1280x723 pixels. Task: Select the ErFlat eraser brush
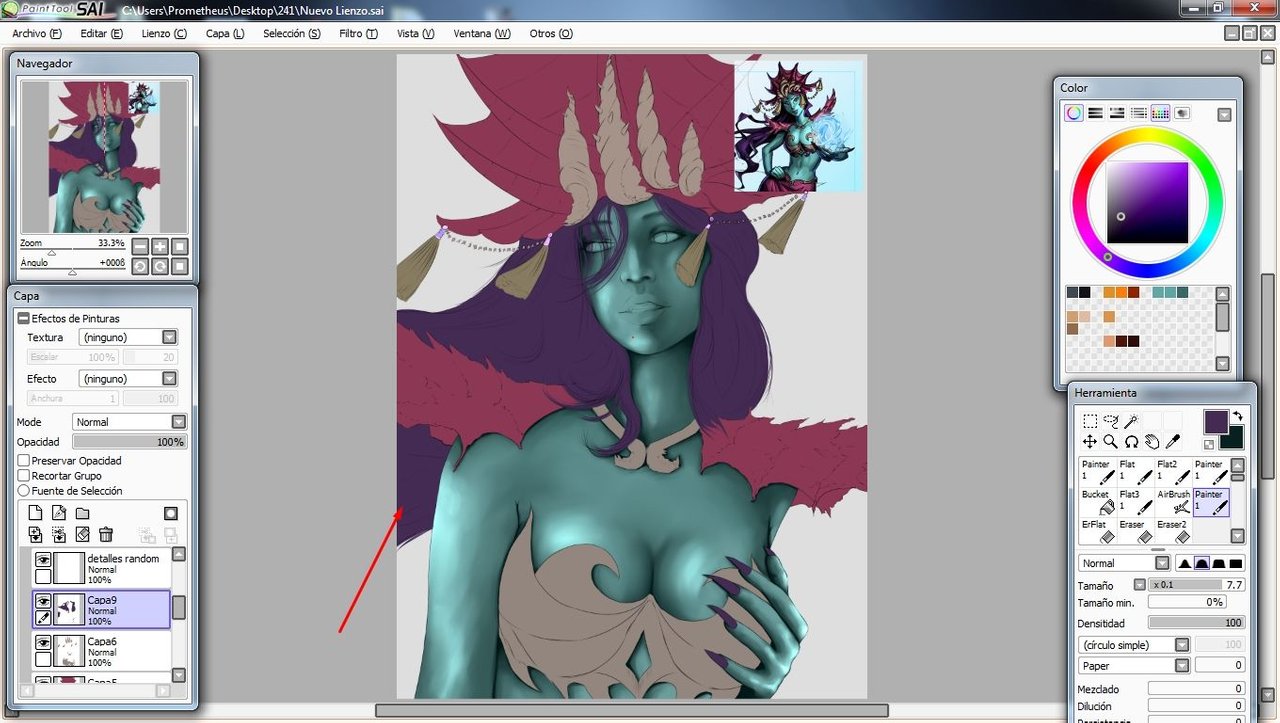pos(1097,531)
